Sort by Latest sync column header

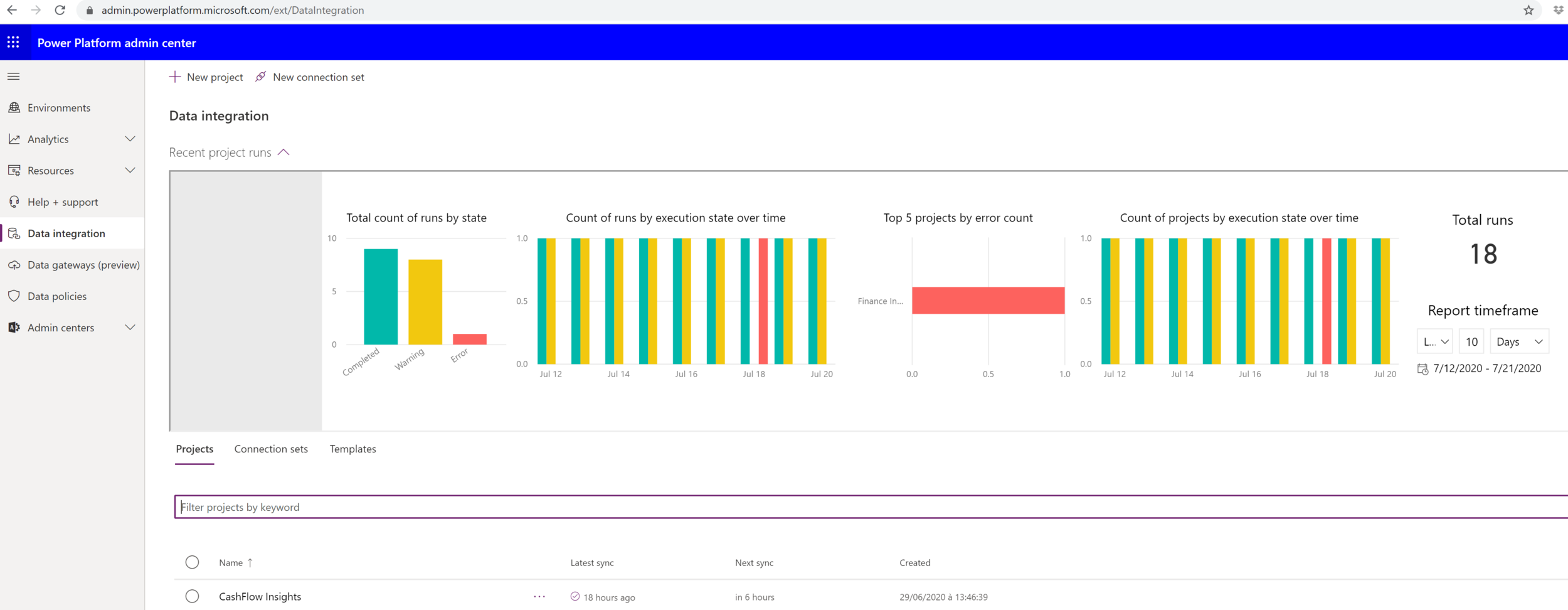(592, 563)
